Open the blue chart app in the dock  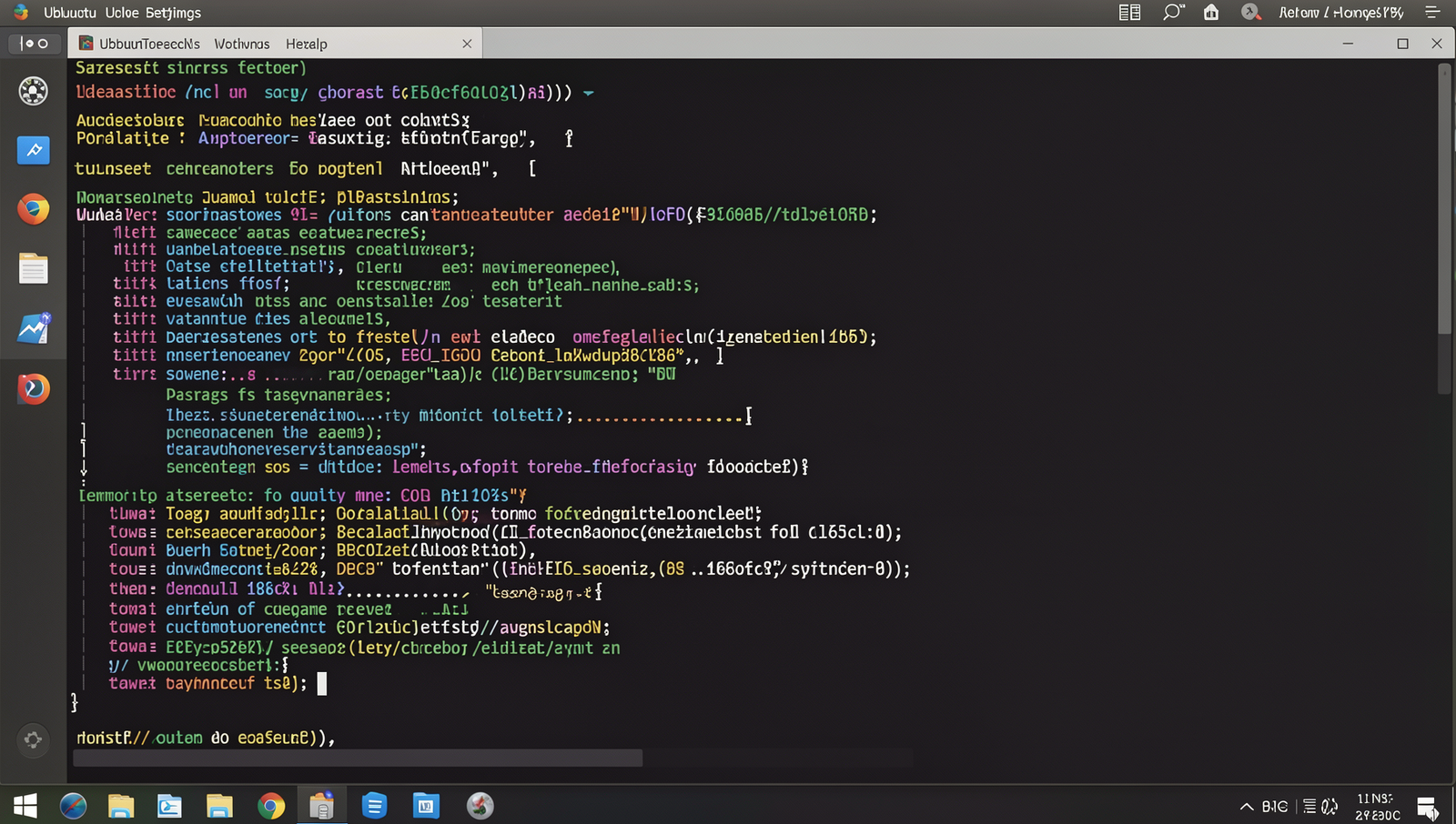tap(34, 328)
